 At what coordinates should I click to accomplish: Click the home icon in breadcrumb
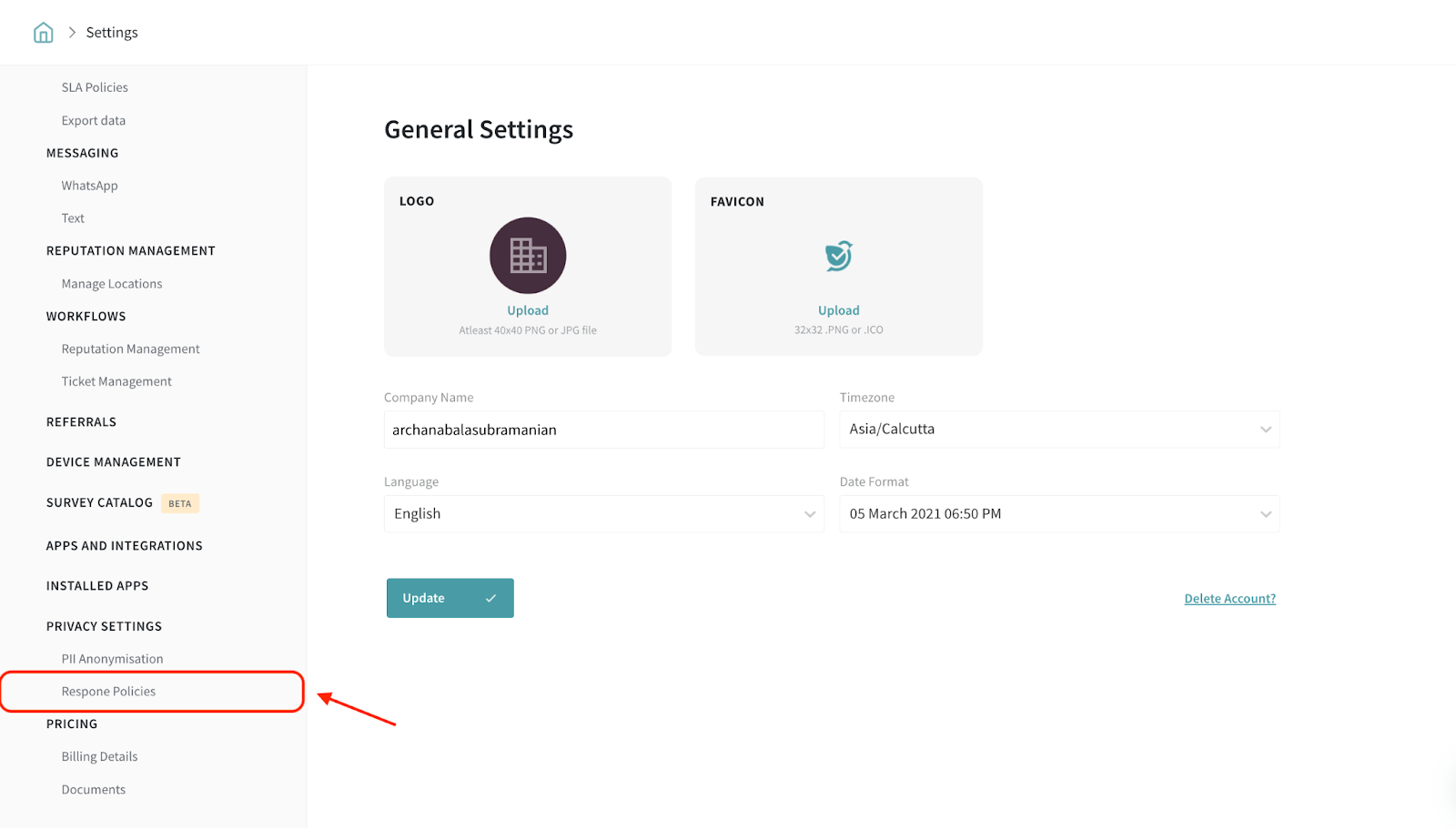click(43, 33)
